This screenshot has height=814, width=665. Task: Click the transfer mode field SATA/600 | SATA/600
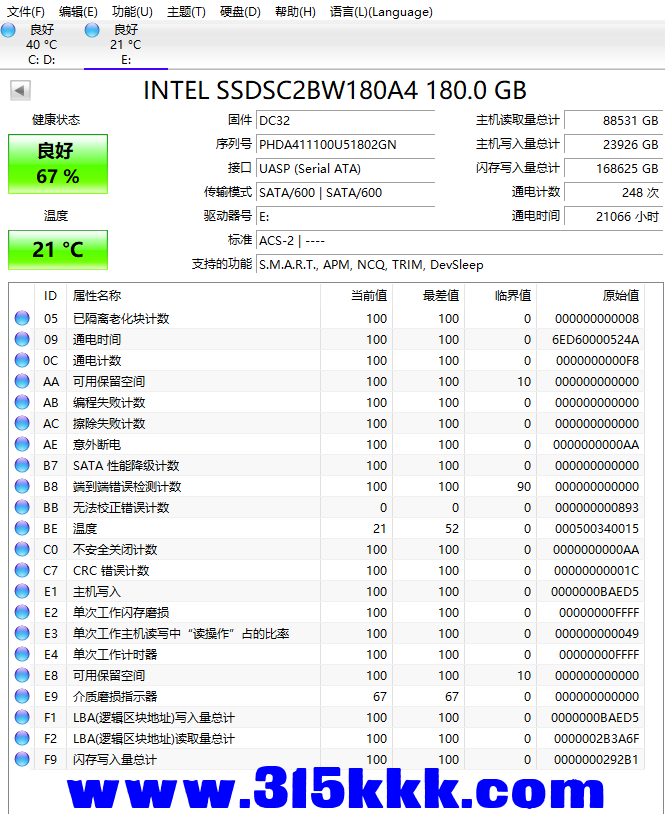coord(345,193)
